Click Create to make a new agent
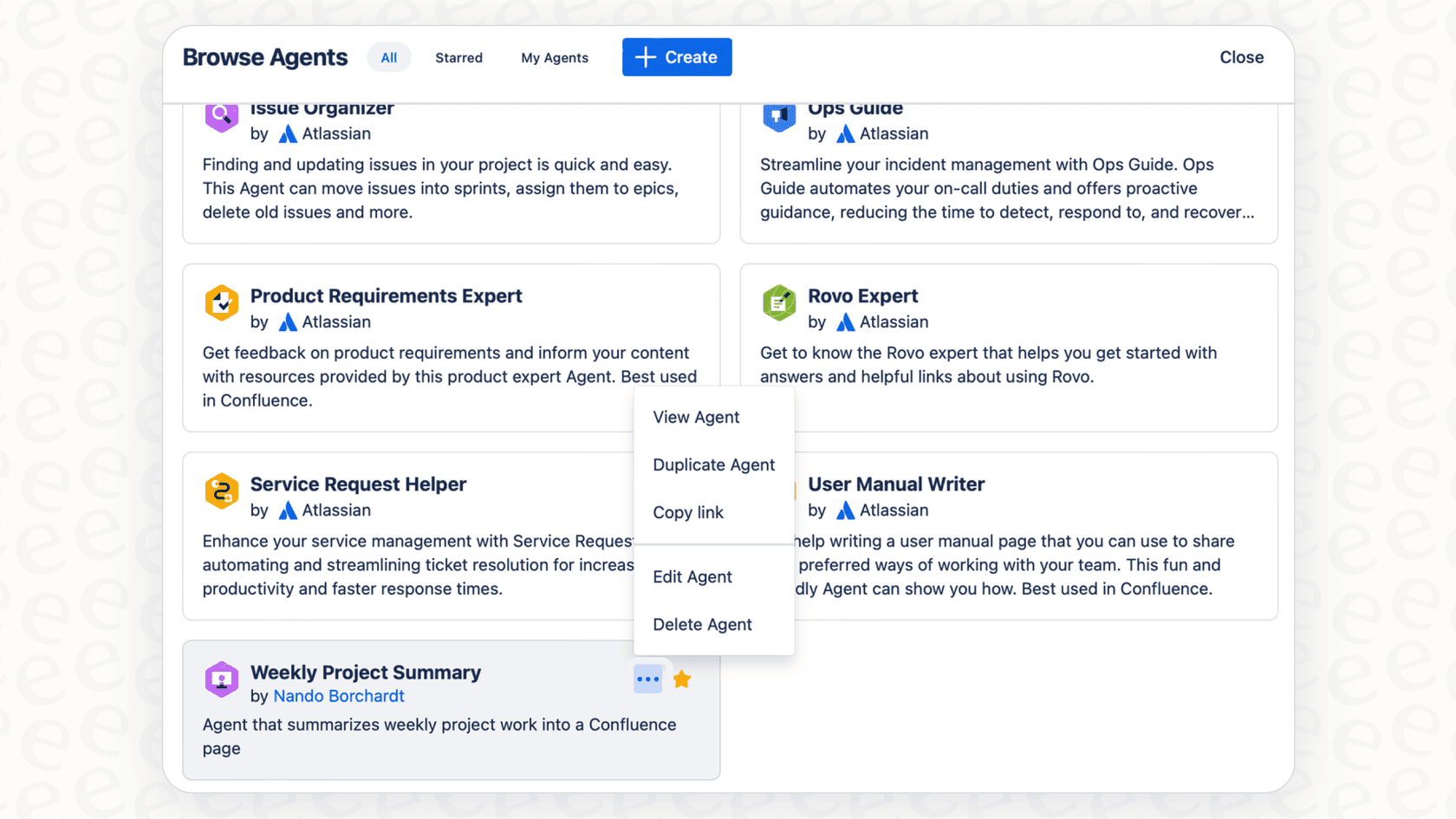The image size is (1456, 819). [x=677, y=57]
